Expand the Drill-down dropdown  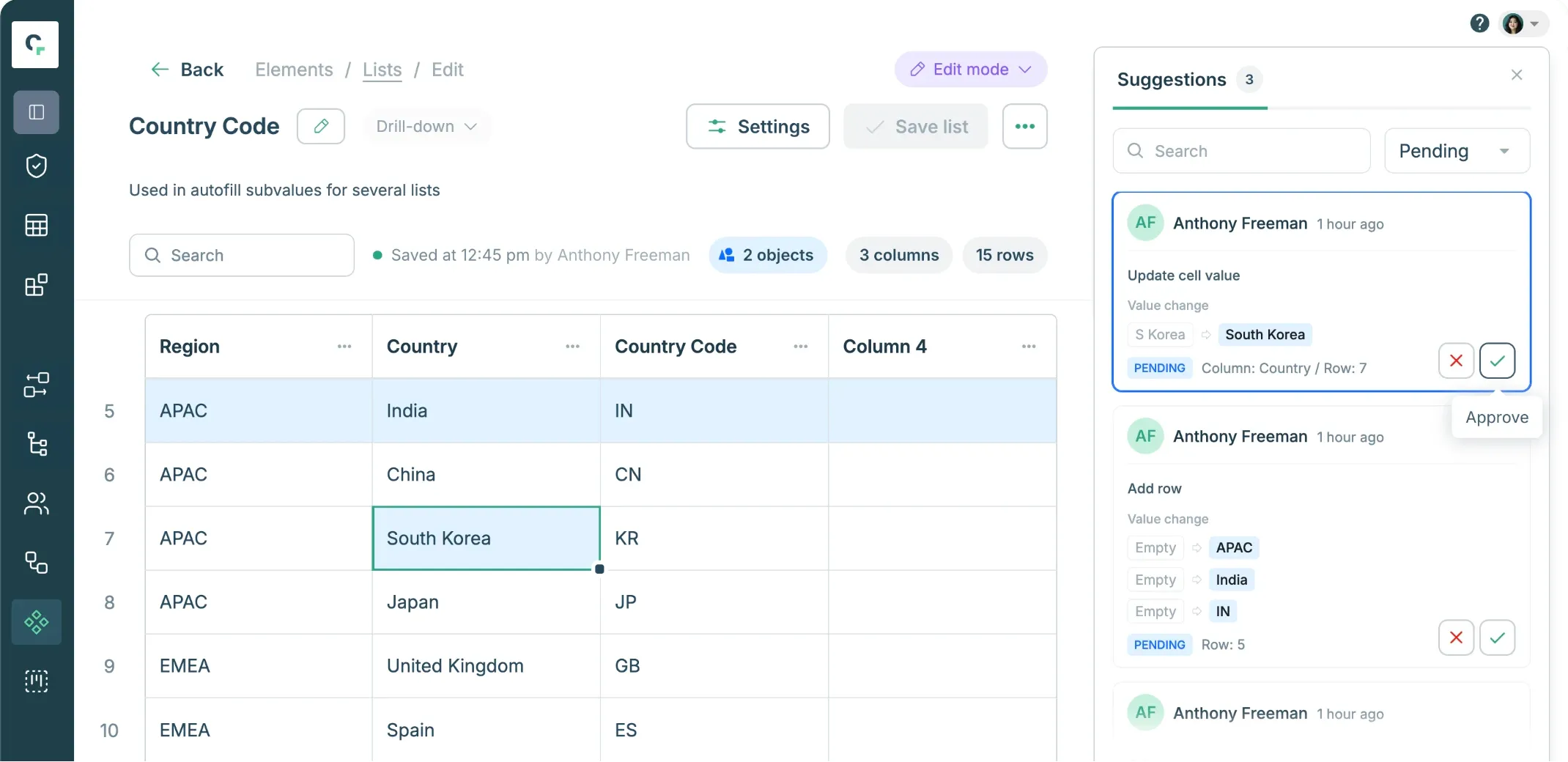426,126
